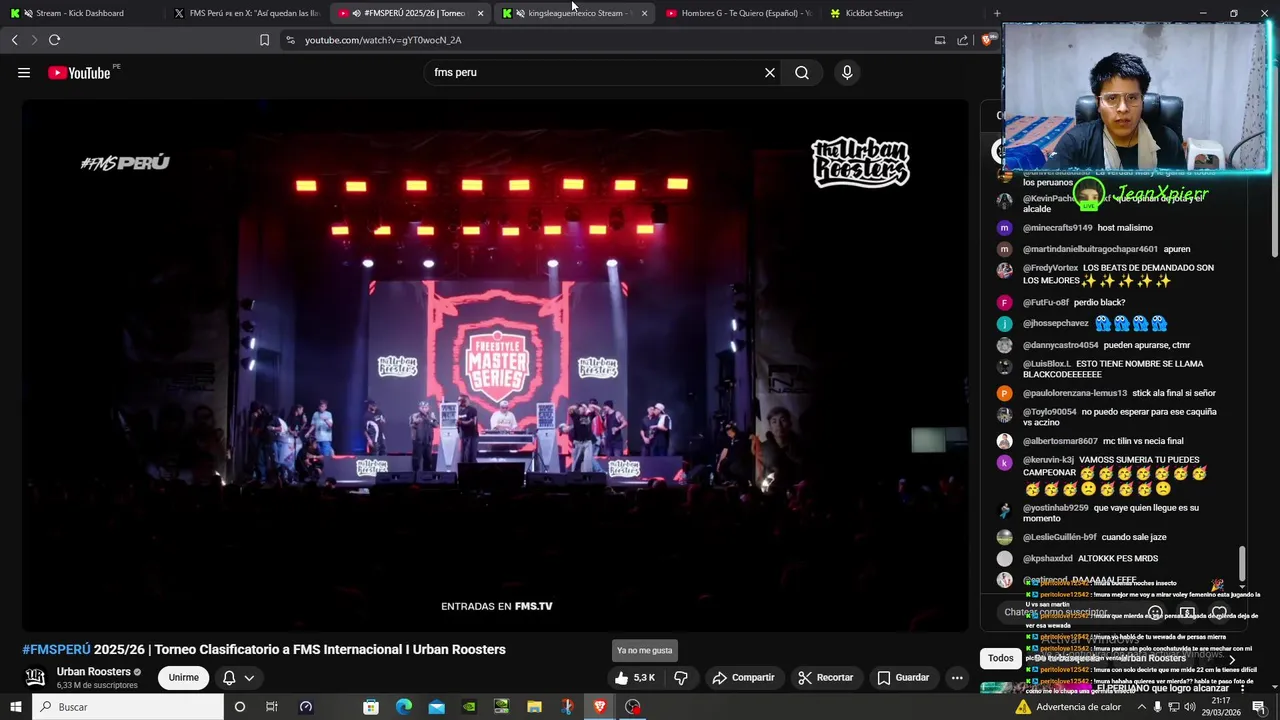Viewport: 1280px width, 720px height.
Task: Close the 'kingsleaguemexico Stream' tab
Action: click(x=644, y=13)
